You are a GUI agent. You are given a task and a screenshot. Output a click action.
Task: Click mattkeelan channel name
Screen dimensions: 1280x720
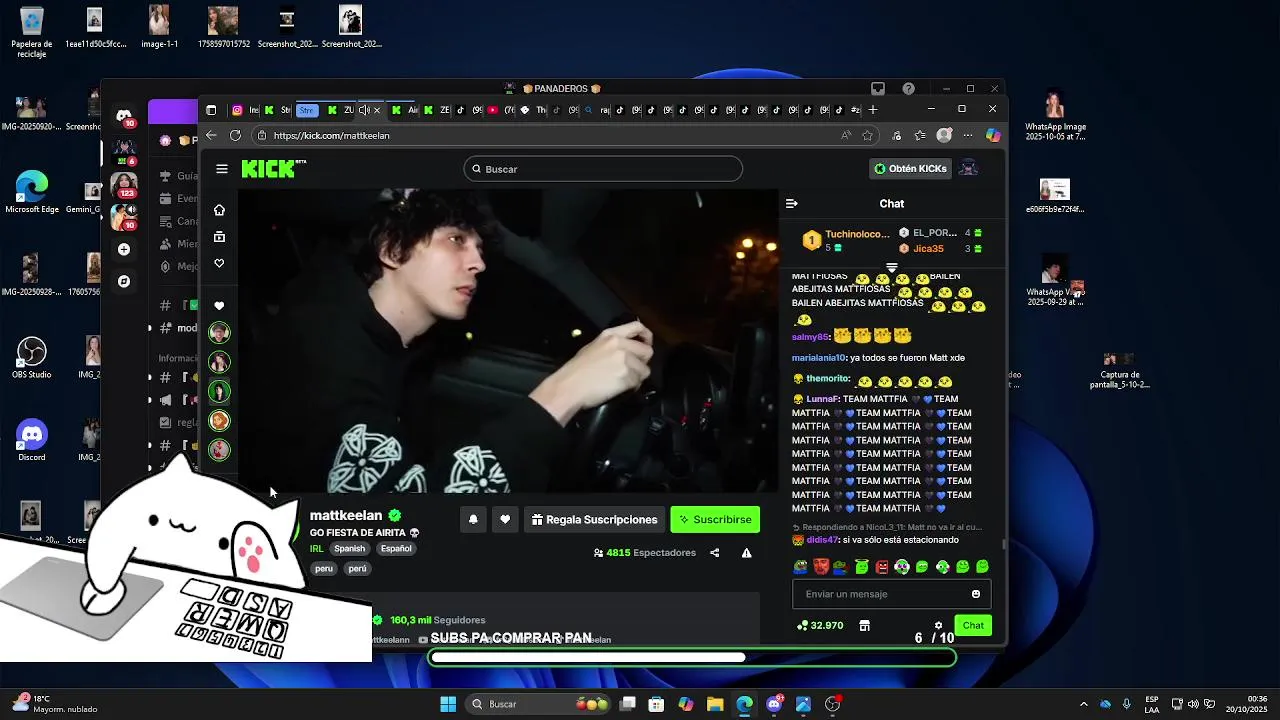tap(346, 515)
